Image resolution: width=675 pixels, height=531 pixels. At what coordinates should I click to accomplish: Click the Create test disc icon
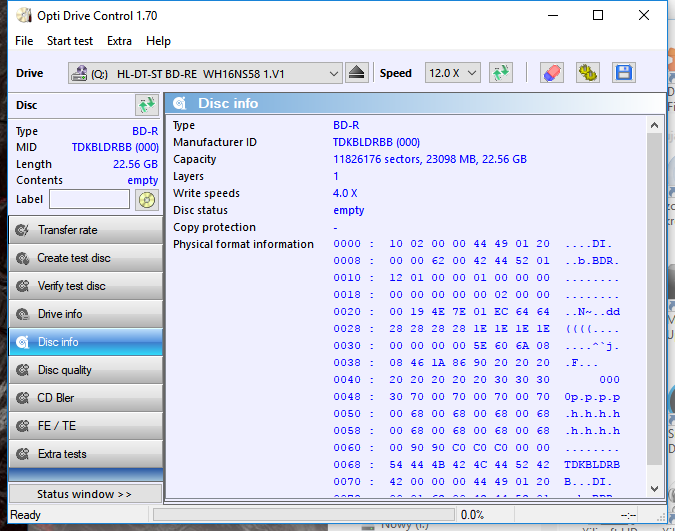pyautogui.click(x=22, y=258)
